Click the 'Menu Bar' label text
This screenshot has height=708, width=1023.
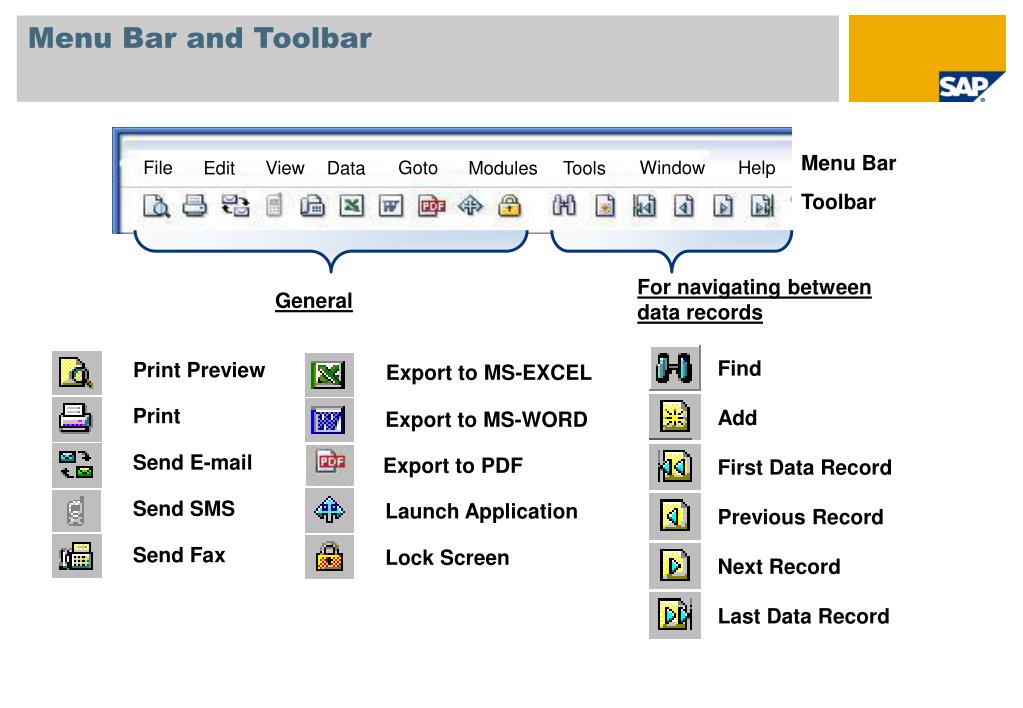(848, 163)
